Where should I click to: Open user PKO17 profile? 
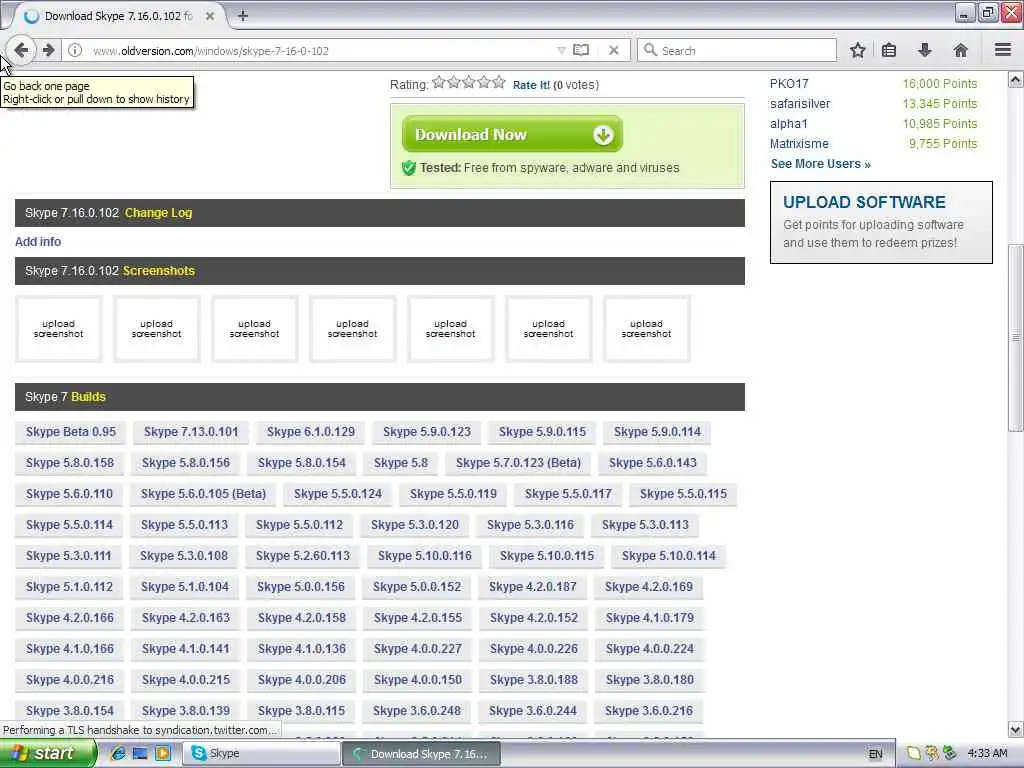click(x=789, y=84)
